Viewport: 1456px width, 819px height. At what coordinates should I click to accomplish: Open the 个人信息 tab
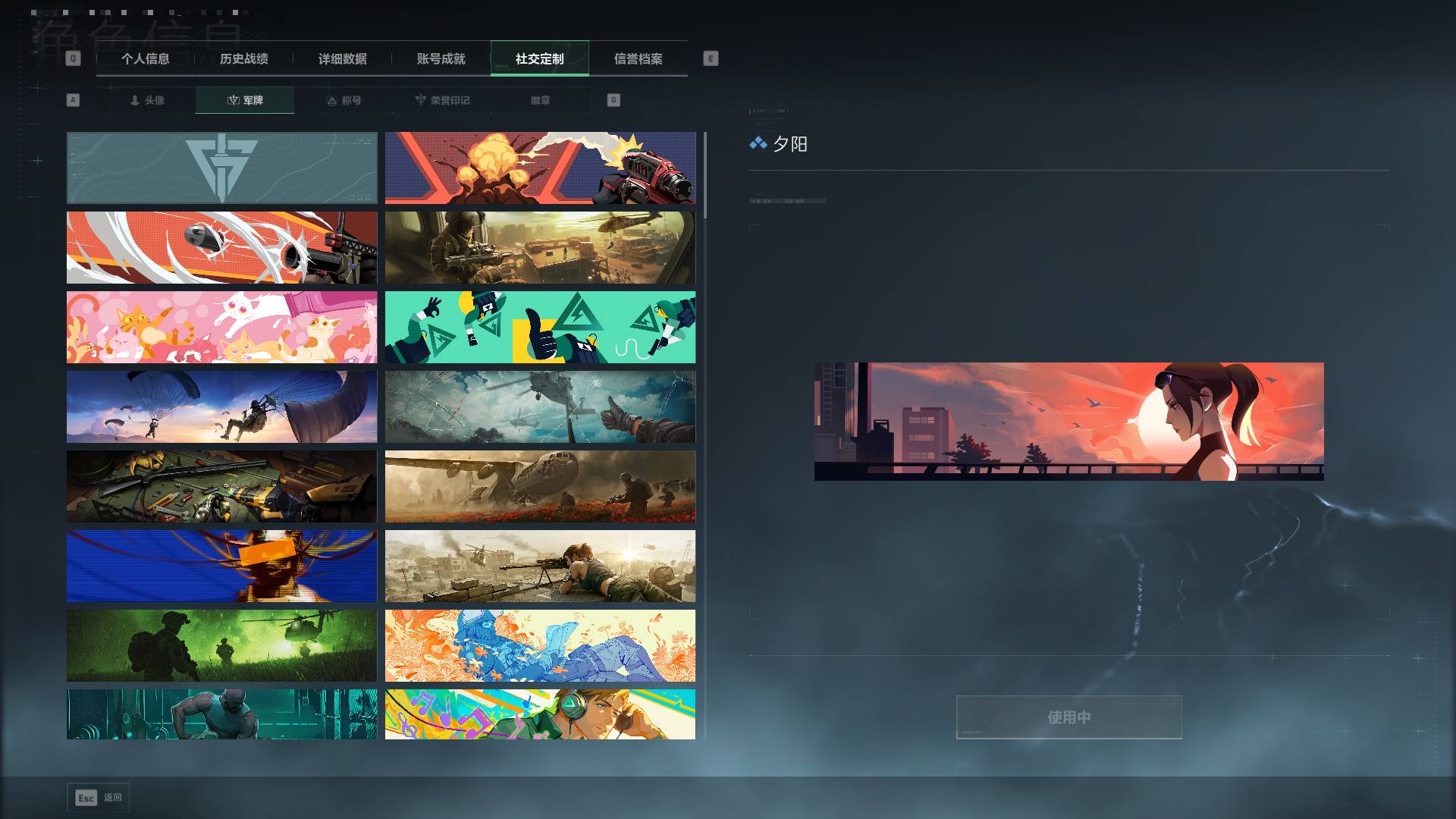click(x=145, y=58)
